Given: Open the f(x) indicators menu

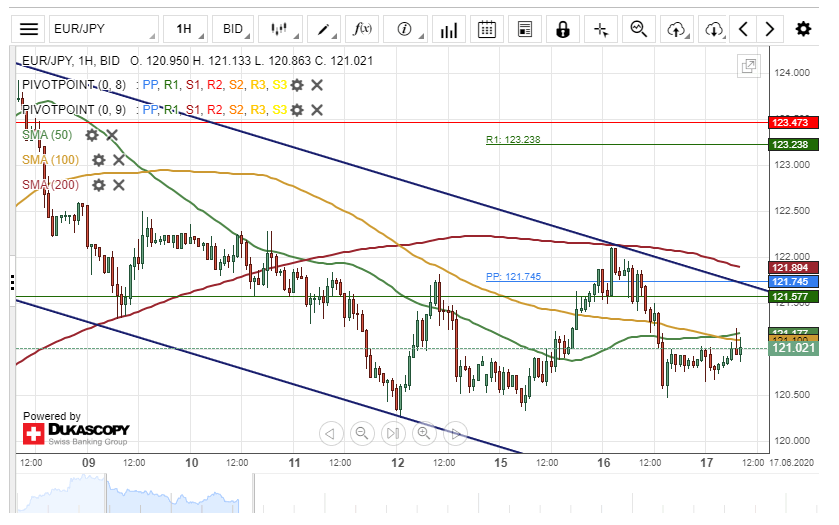Looking at the screenshot, I should tap(361, 29).
